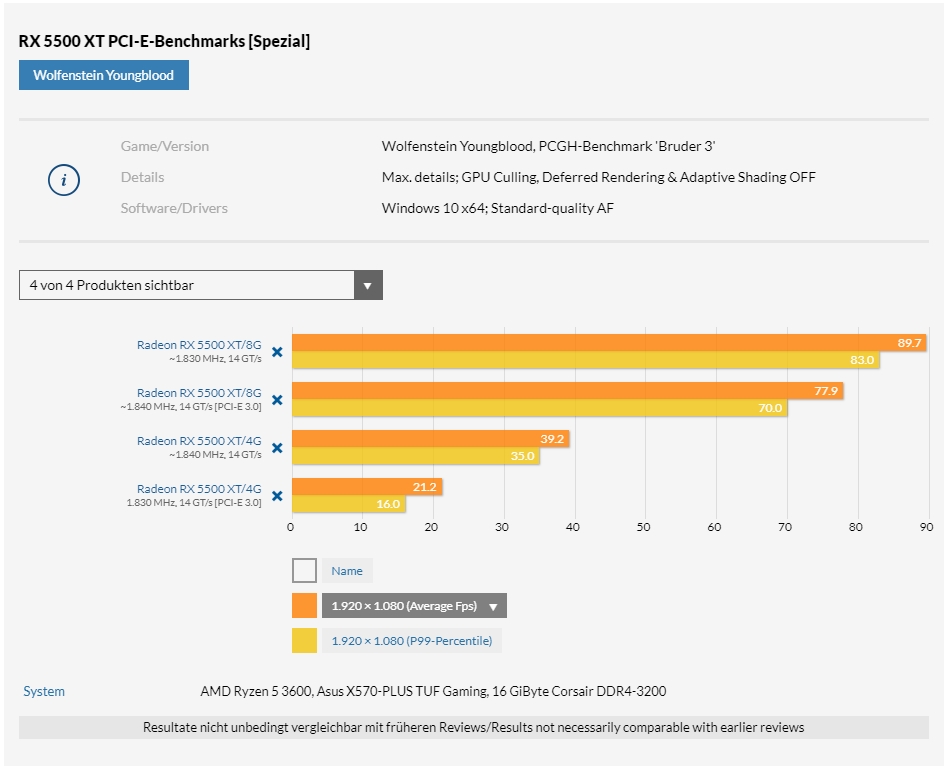Remove the Radeon RX 5500 XT/8G ~1.830 MHz row

coord(277,352)
